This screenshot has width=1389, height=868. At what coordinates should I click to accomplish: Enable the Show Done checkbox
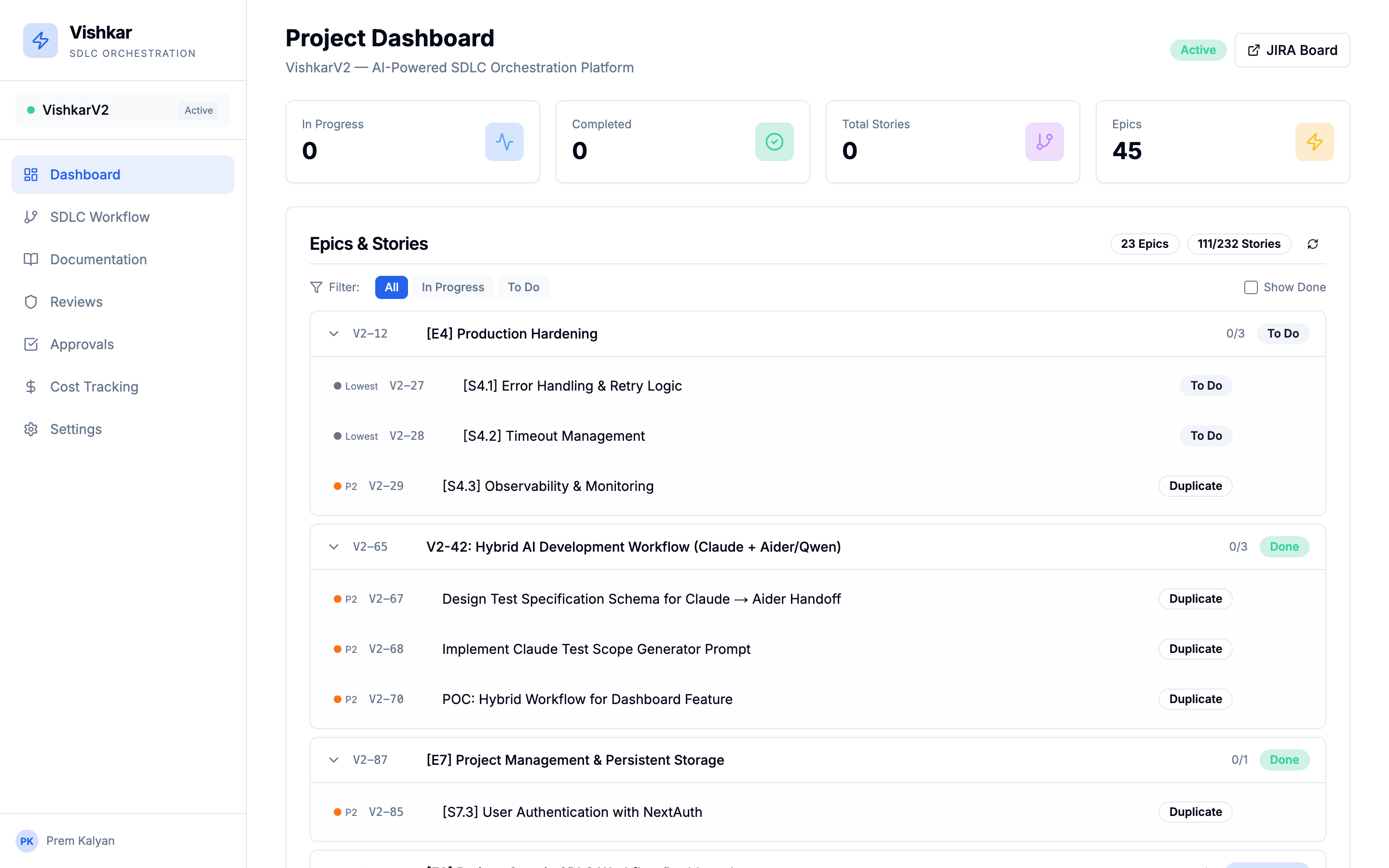(1251, 287)
